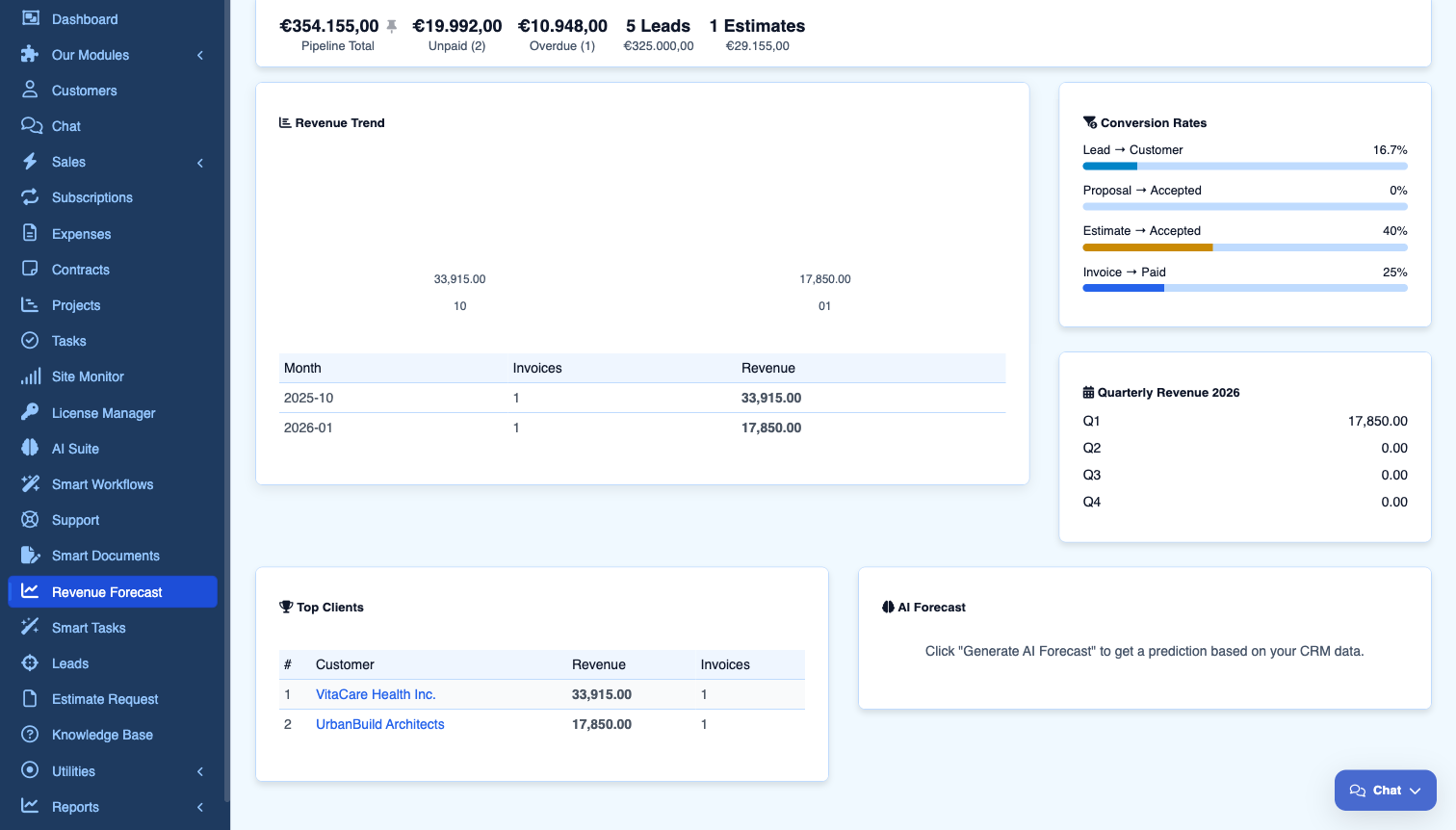This screenshot has height=830, width=1456.
Task: Click the Knowledge Base question icon
Action: (x=31, y=735)
